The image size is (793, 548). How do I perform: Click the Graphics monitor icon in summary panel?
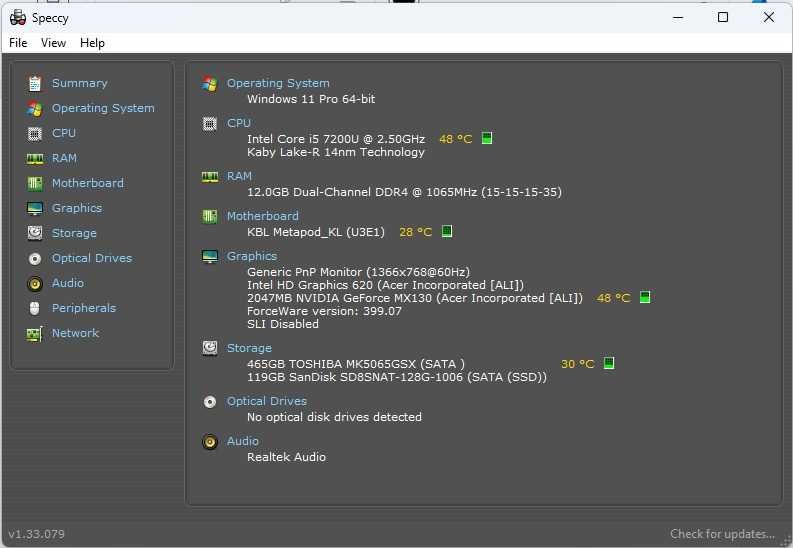209,257
